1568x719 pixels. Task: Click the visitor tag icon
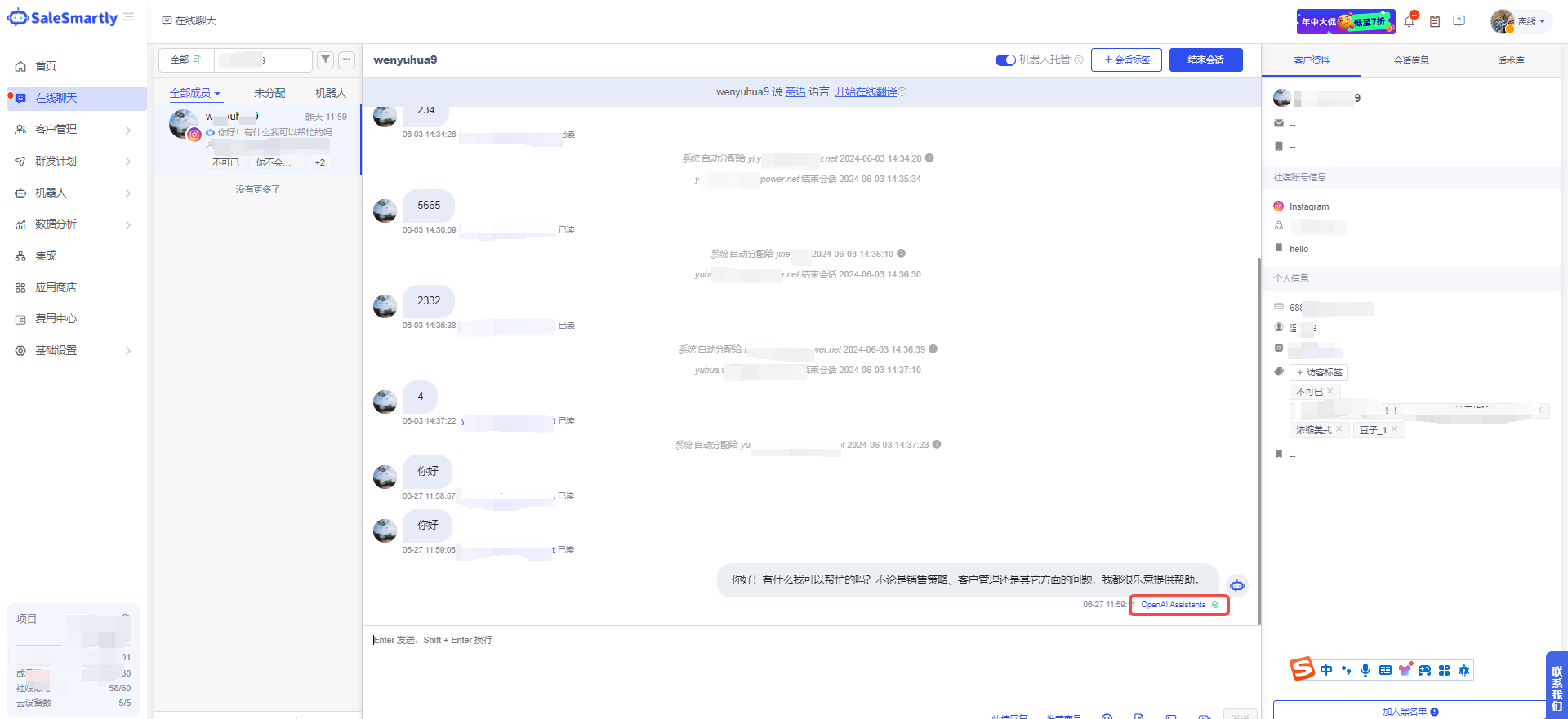pyautogui.click(x=1279, y=371)
